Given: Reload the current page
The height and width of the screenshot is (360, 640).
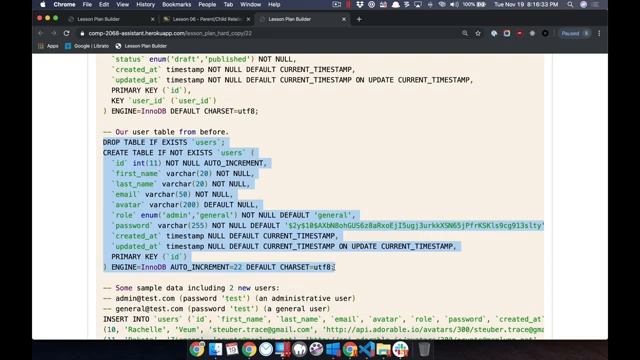Looking at the screenshot, I should (x=67, y=33).
